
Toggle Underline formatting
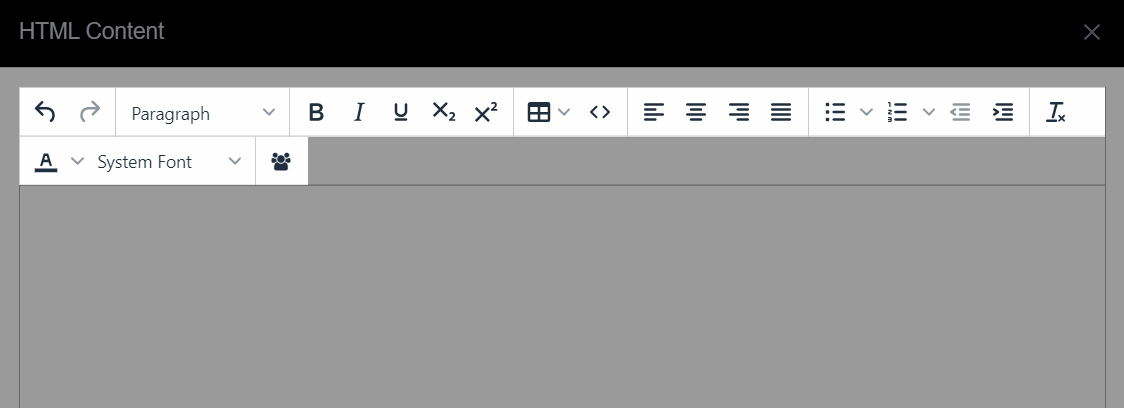pyautogui.click(x=401, y=113)
